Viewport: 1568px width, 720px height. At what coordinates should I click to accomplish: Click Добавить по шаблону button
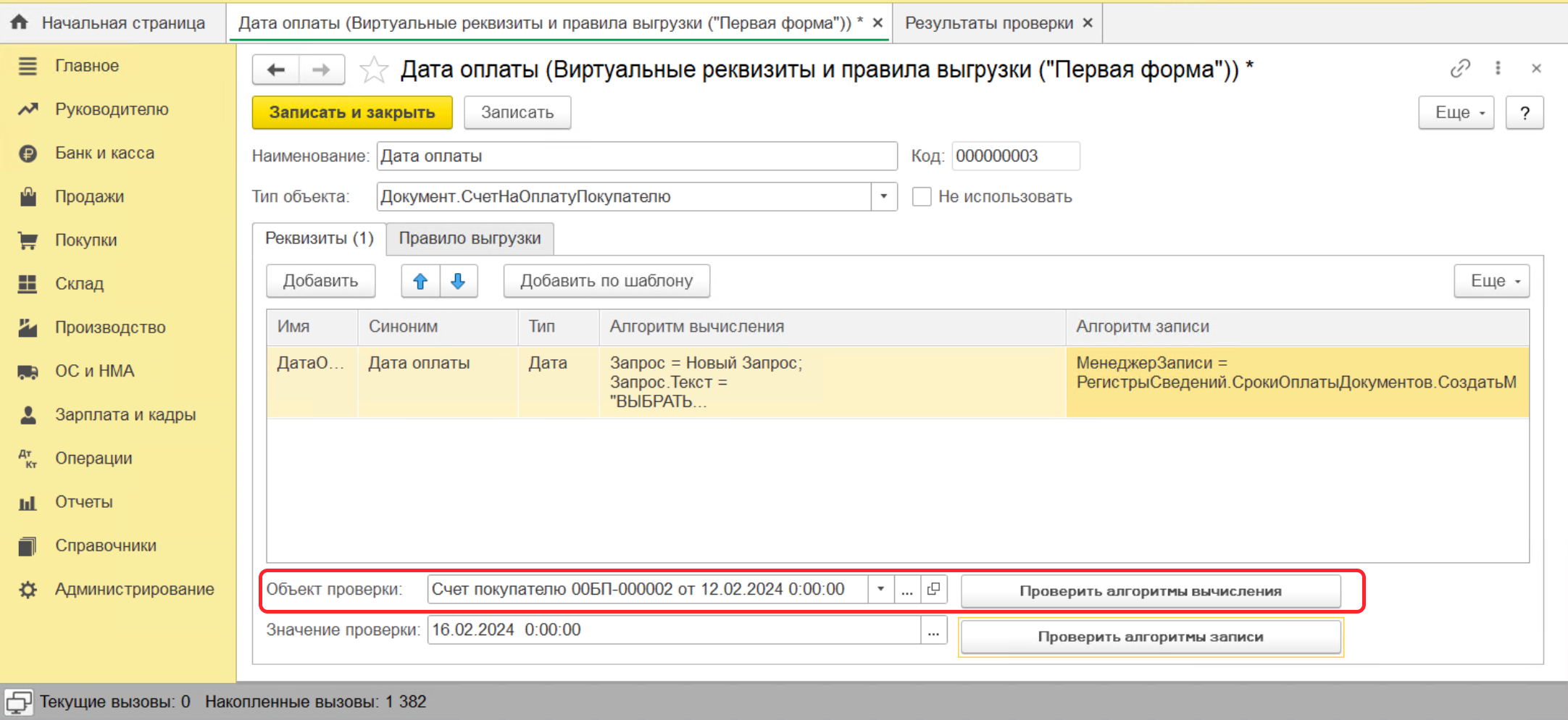click(606, 281)
